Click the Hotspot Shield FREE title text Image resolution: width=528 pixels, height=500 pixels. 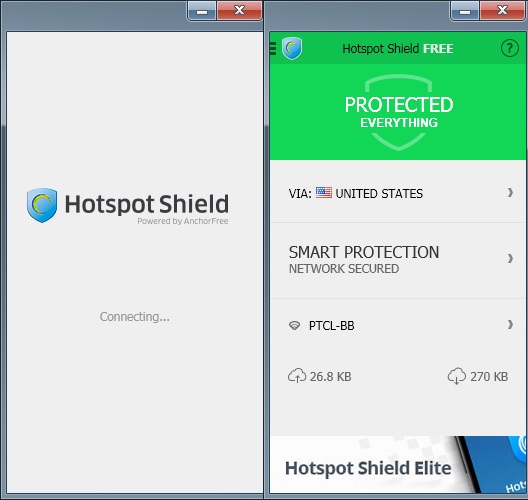(397, 48)
